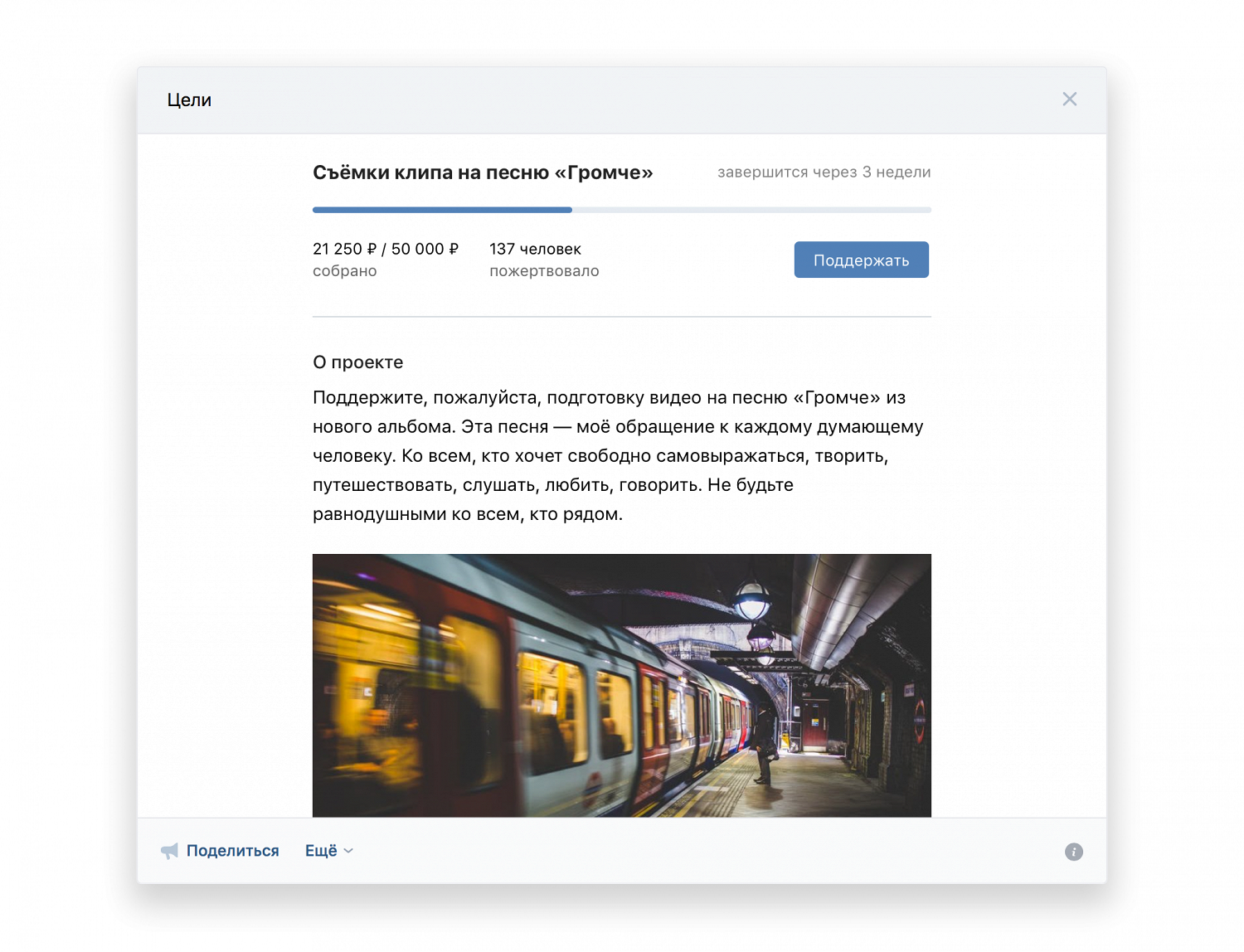Open the info icon in the footer
1244x952 pixels.
coord(1073,852)
